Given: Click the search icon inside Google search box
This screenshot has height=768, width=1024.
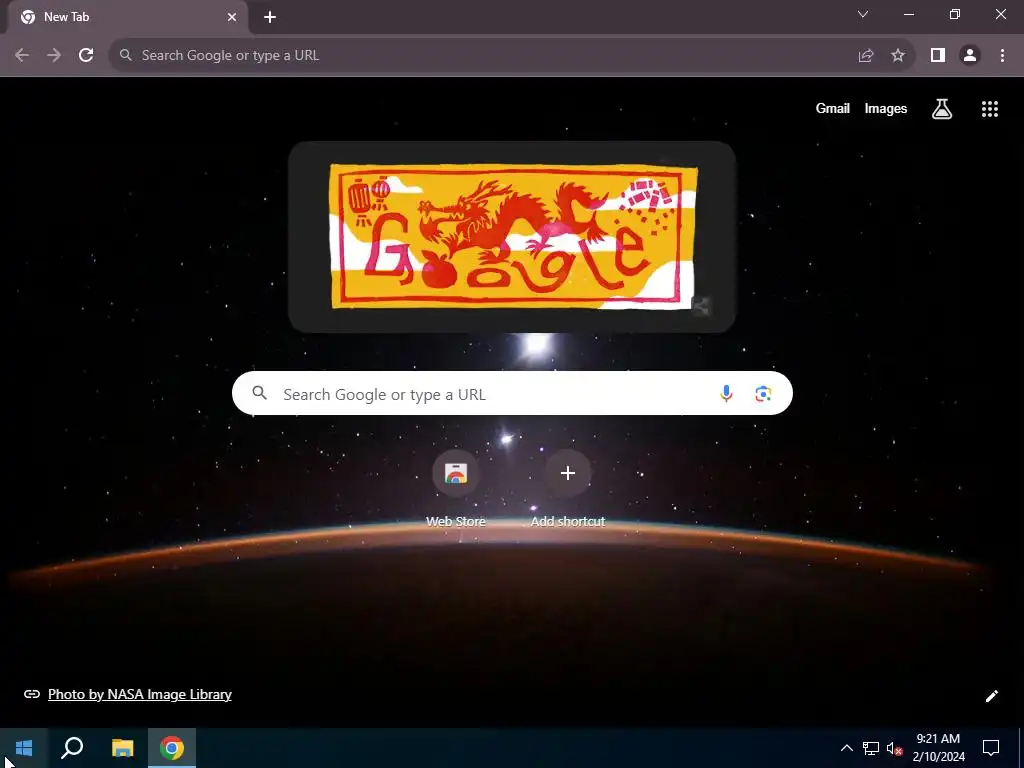Looking at the screenshot, I should [x=259, y=393].
